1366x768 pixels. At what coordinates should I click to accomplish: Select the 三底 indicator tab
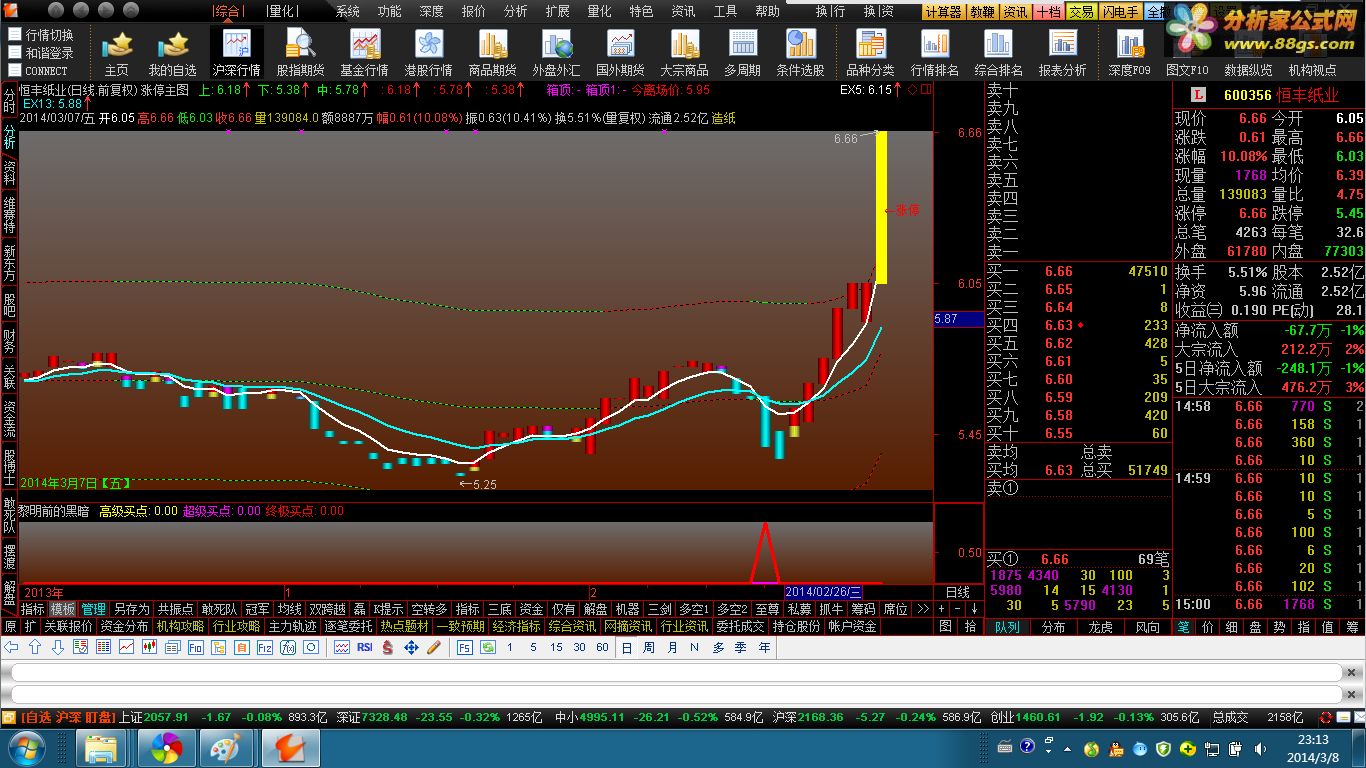pos(500,609)
